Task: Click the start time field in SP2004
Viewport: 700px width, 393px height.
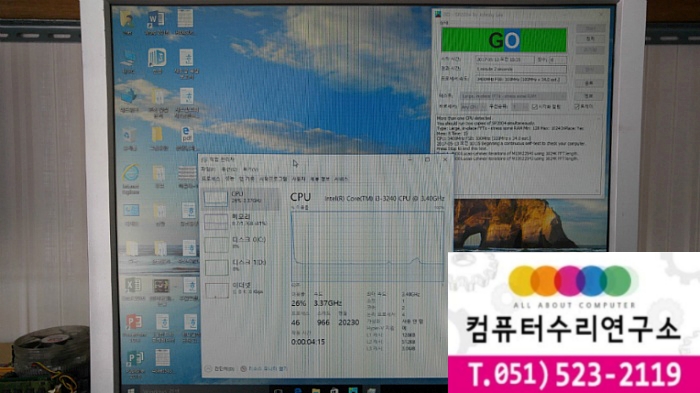Action: click(504, 59)
